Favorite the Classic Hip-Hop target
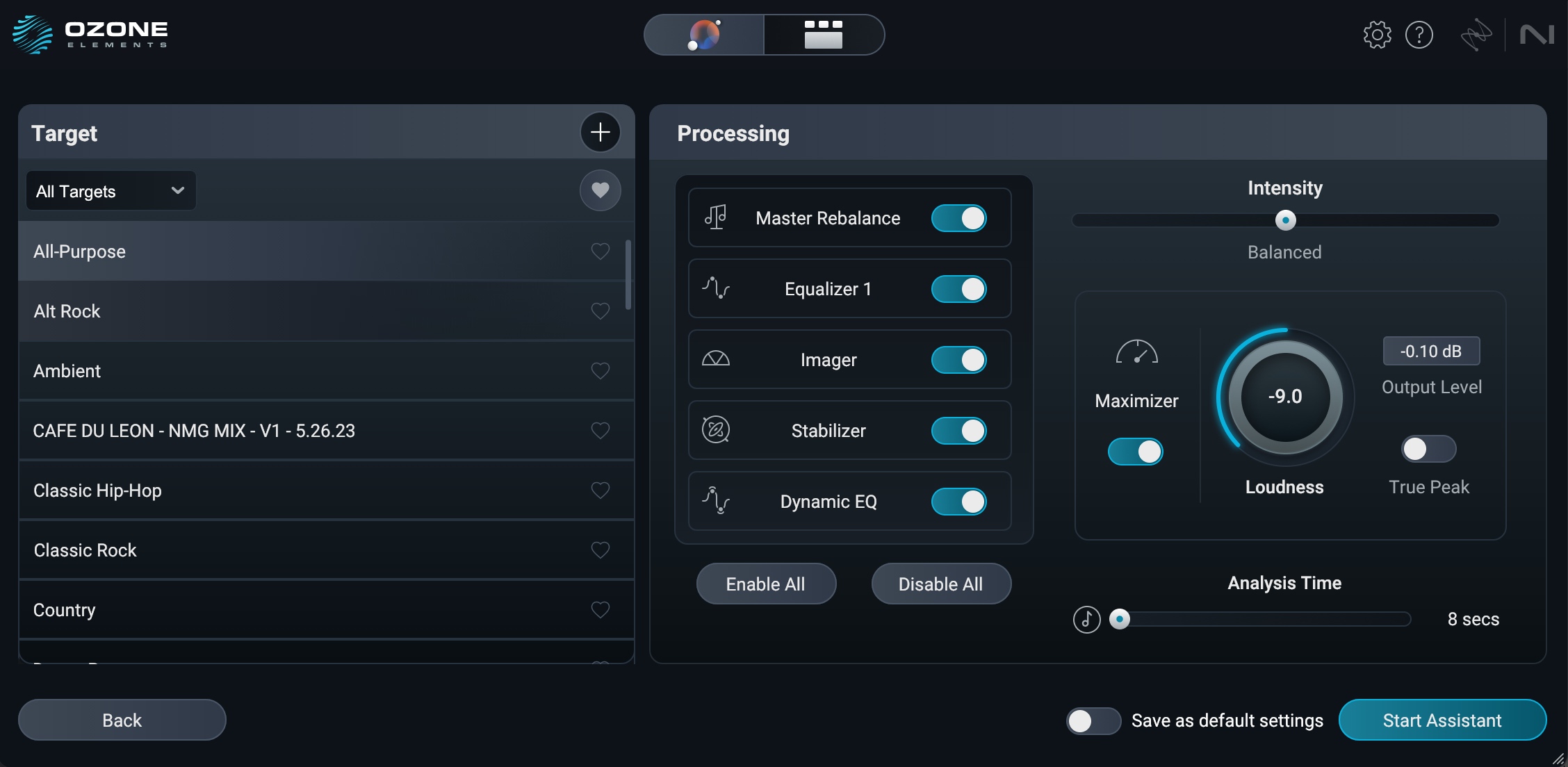This screenshot has width=1568, height=767. click(x=601, y=490)
